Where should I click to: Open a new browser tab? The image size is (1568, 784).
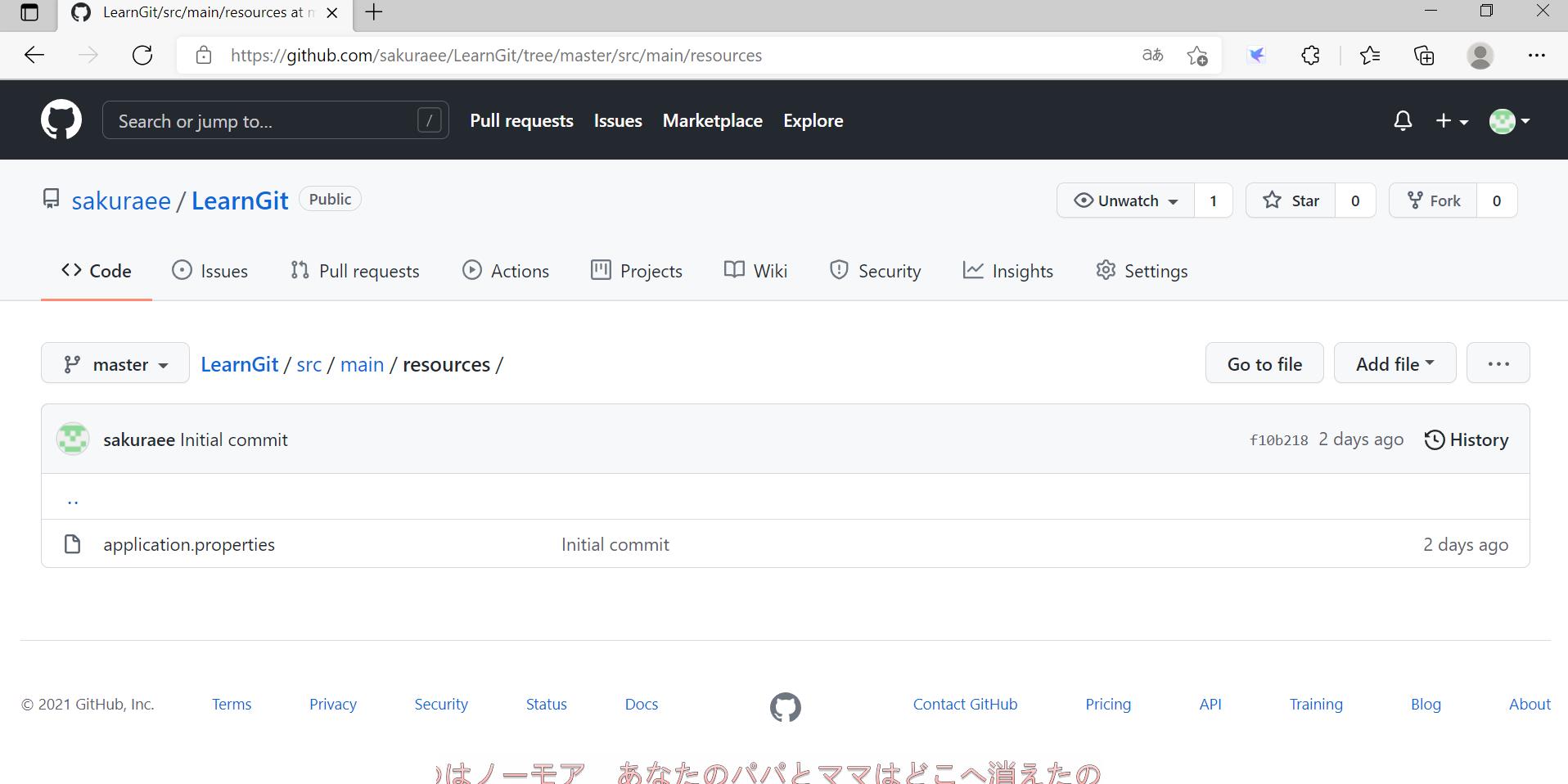coord(374,12)
